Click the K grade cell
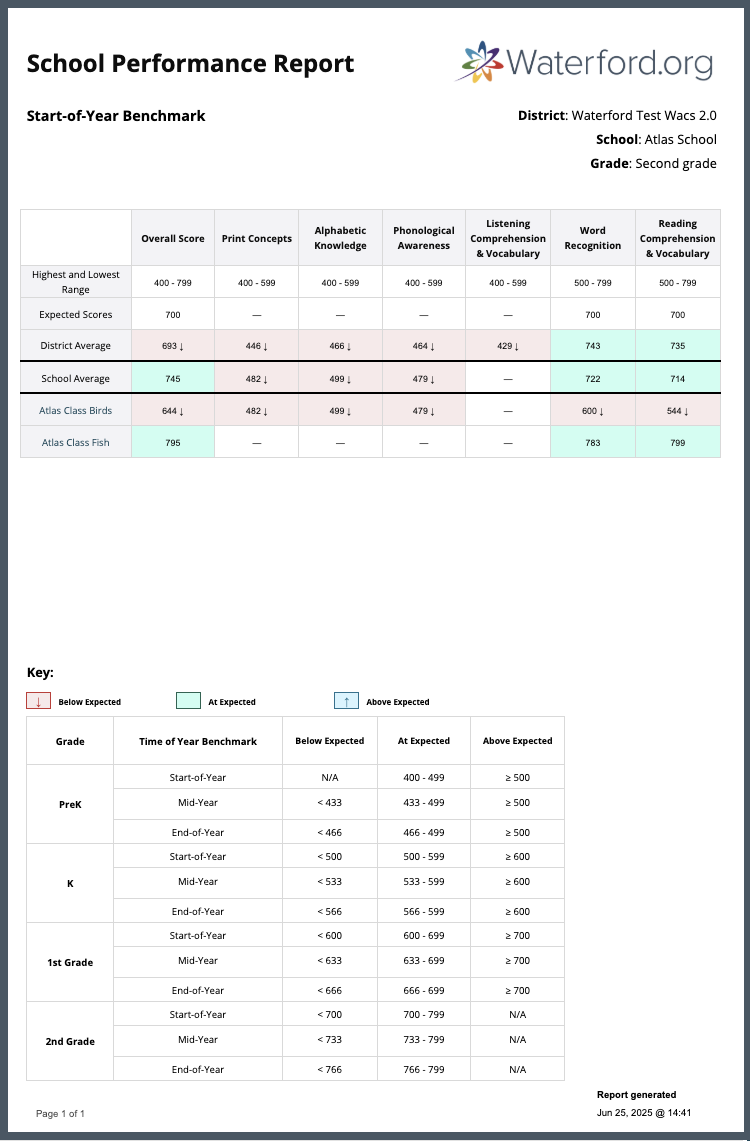 [x=70, y=883]
